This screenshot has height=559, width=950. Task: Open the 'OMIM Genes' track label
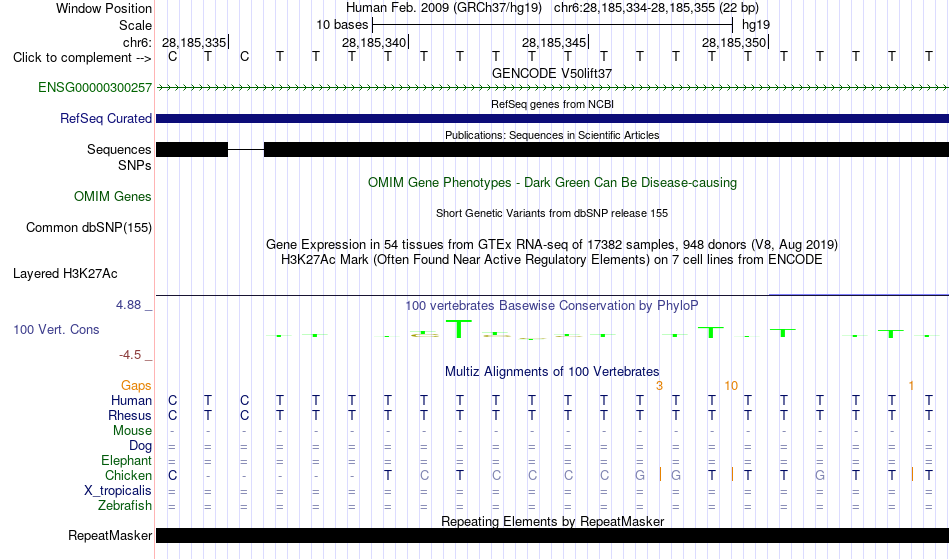click(113, 197)
